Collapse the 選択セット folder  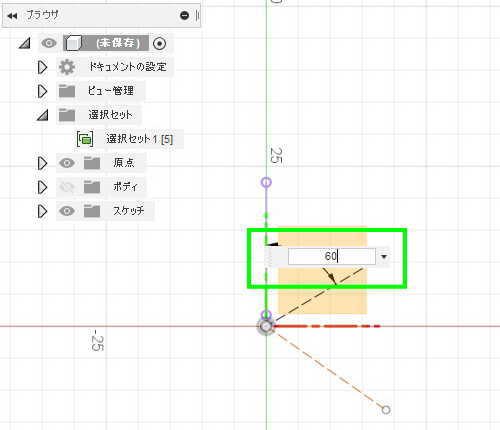click(x=43, y=115)
